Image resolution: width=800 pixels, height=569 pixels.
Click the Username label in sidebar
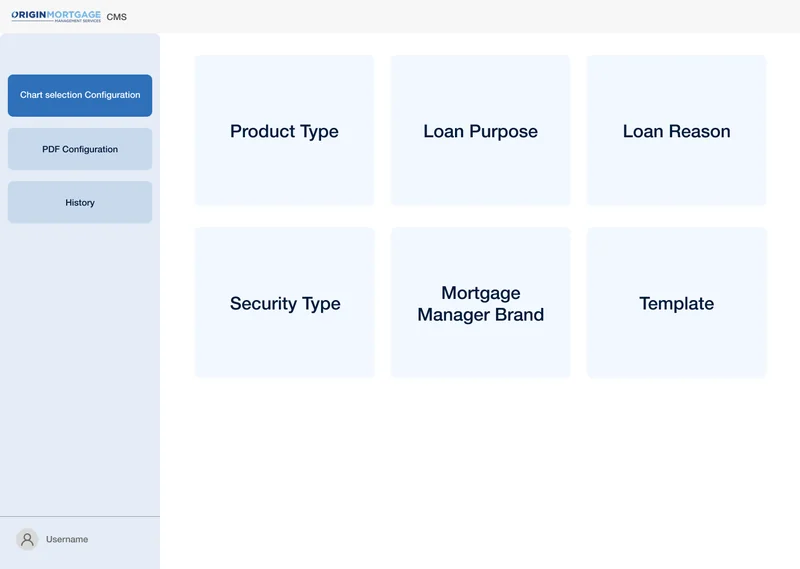point(67,539)
